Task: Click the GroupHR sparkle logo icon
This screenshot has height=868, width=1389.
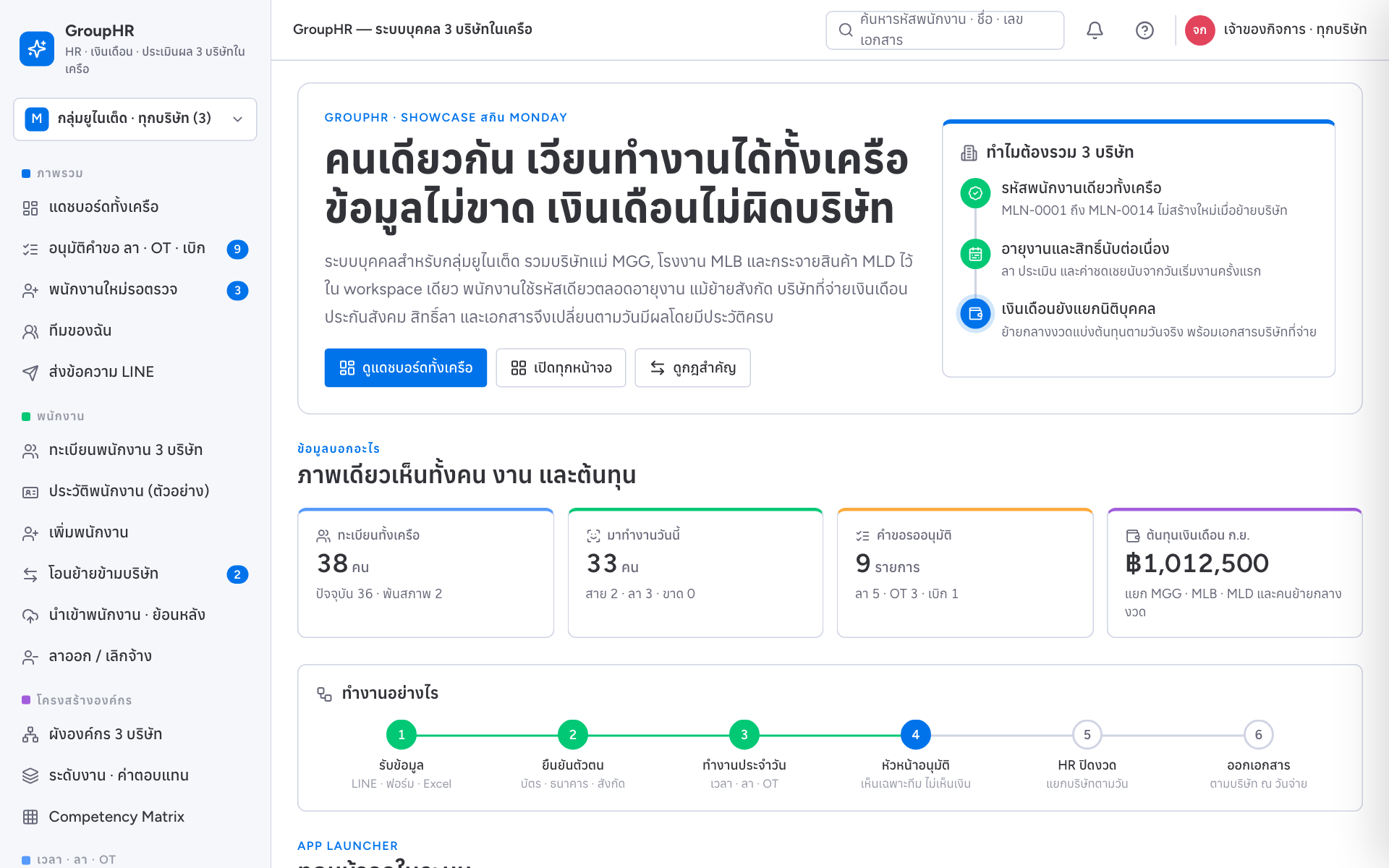Action: point(37,48)
